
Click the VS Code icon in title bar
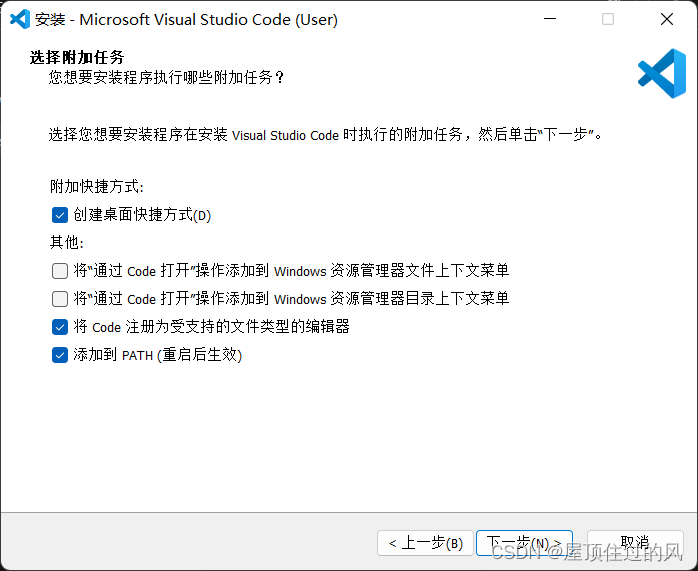click(20, 19)
